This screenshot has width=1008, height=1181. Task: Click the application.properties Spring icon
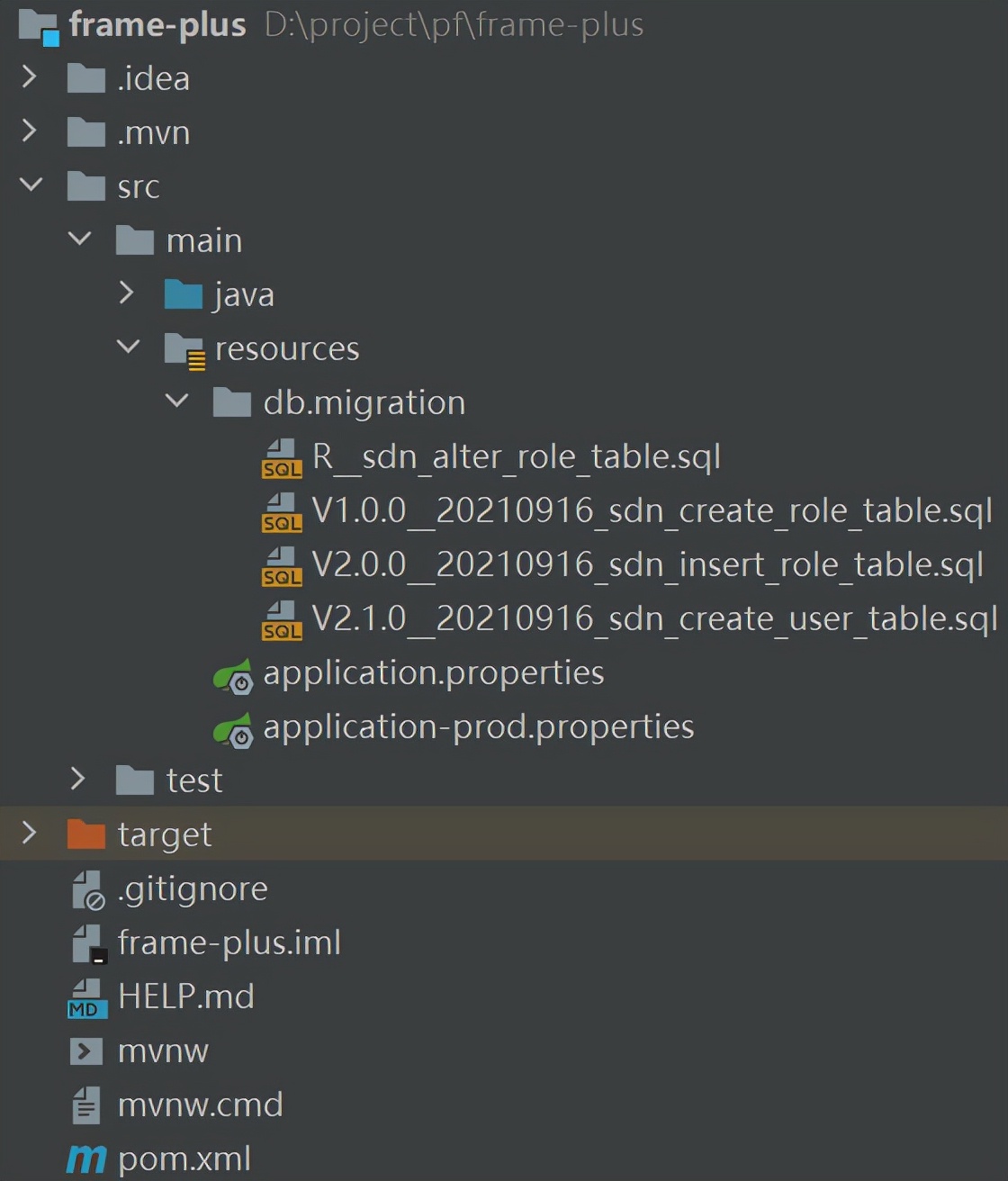233,675
